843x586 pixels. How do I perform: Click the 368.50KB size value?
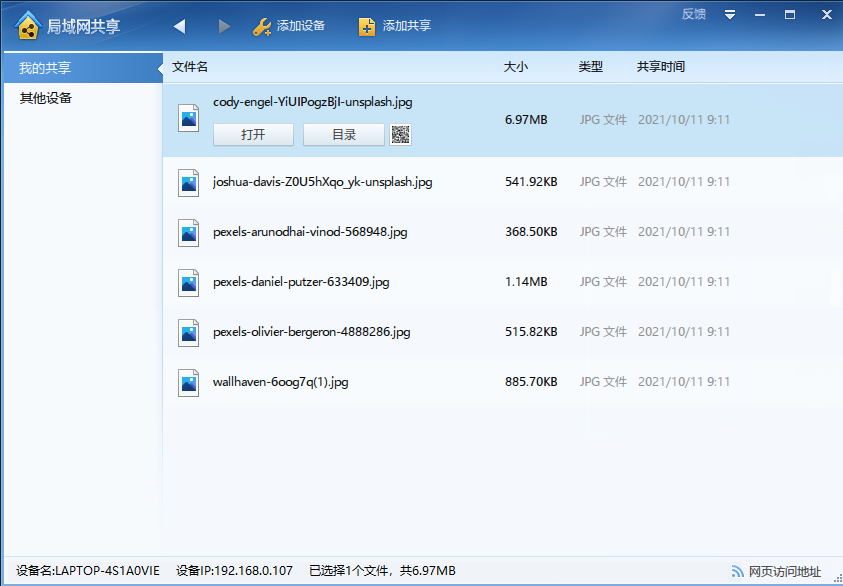pos(531,232)
